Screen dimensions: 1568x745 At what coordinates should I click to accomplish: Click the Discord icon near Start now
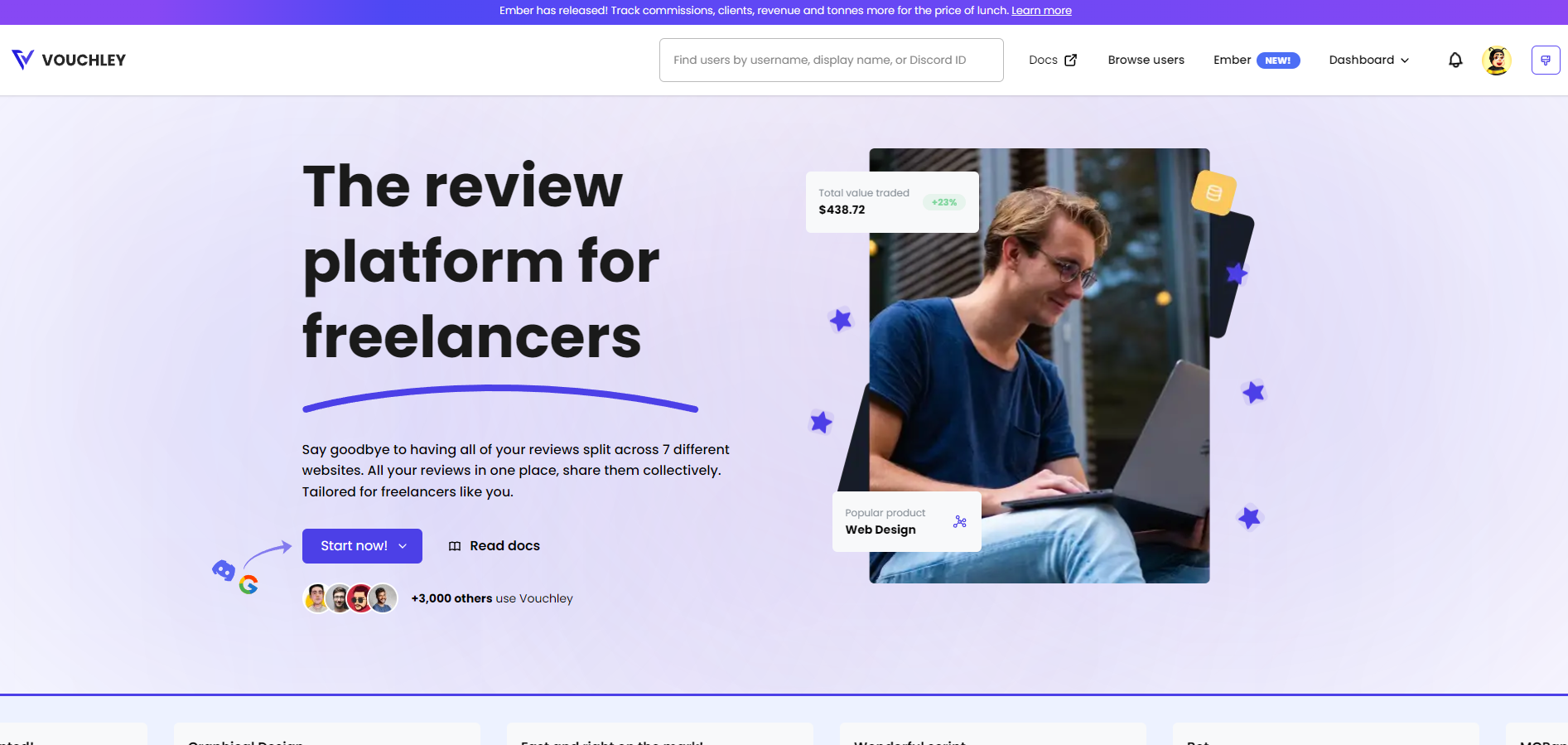223,570
